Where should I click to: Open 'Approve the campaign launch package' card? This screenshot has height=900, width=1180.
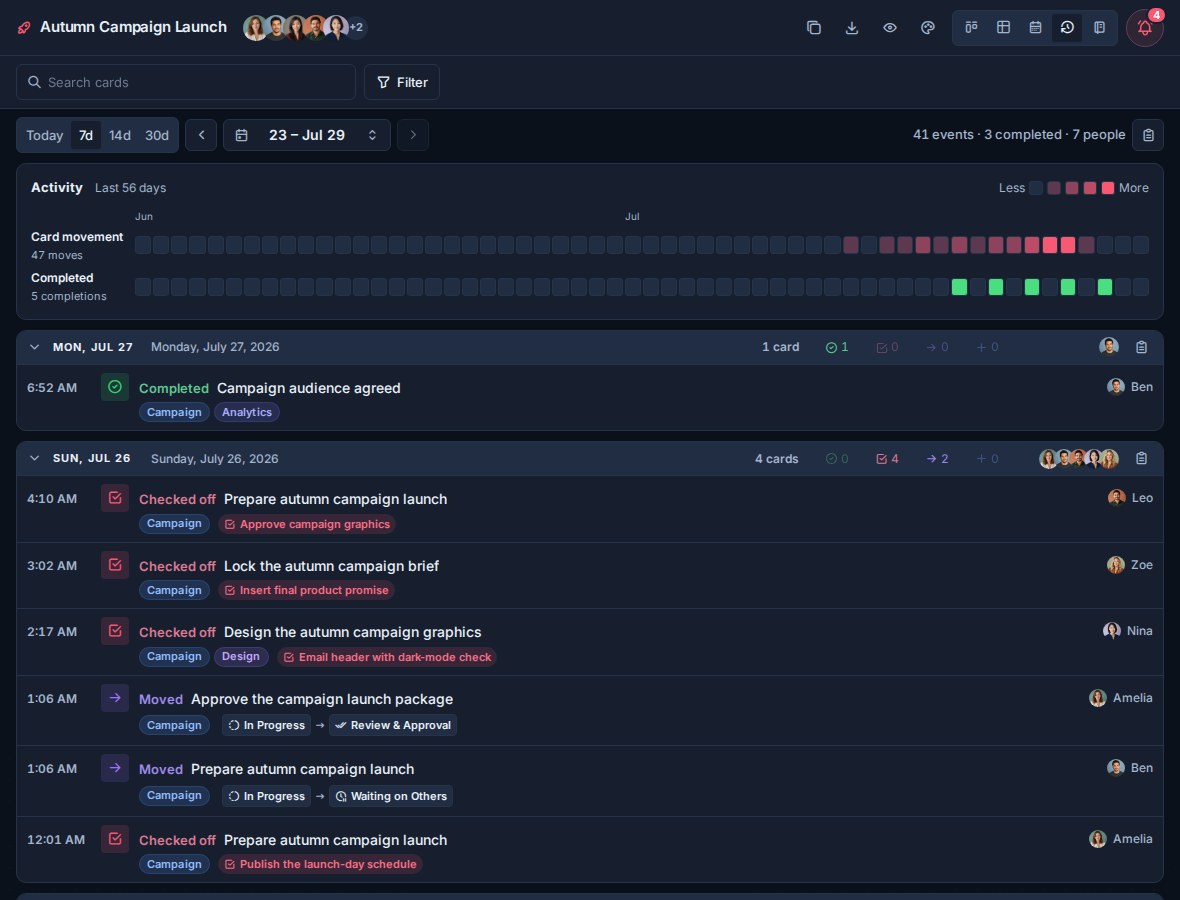(322, 699)
